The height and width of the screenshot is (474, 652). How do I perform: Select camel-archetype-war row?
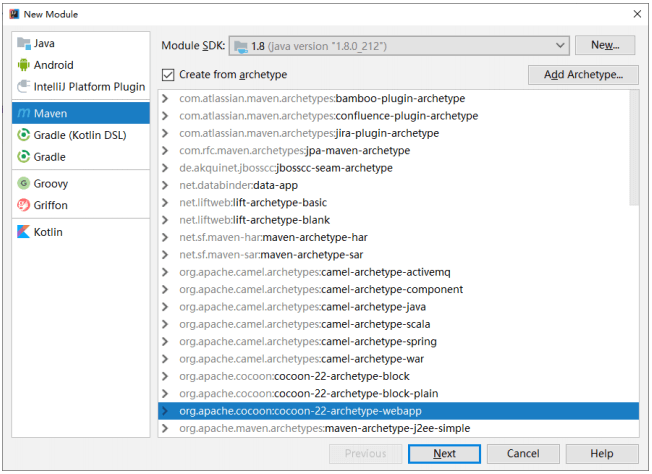pos(398,359)
